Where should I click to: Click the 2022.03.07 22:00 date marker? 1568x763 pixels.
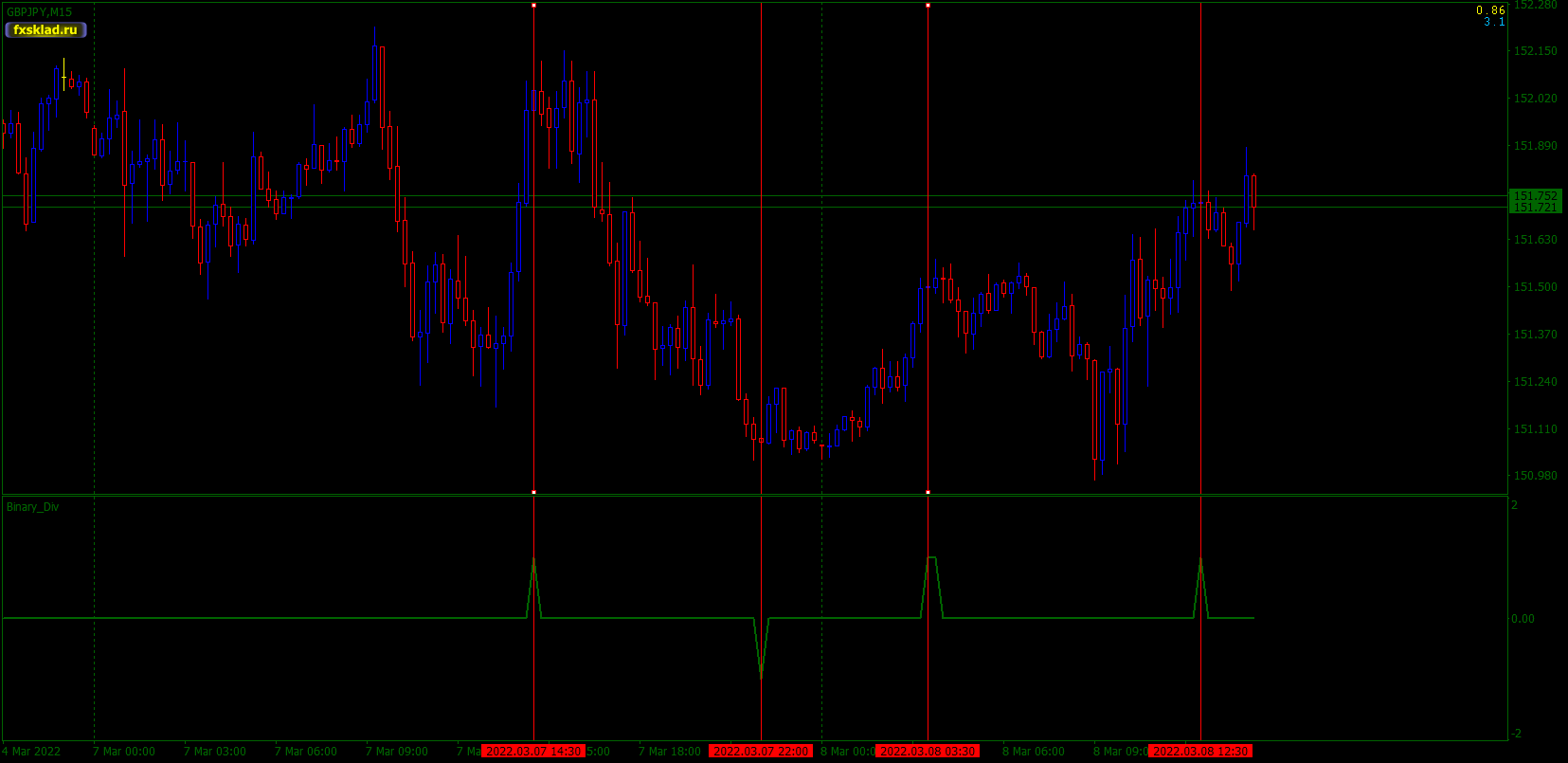click(761, 752)
